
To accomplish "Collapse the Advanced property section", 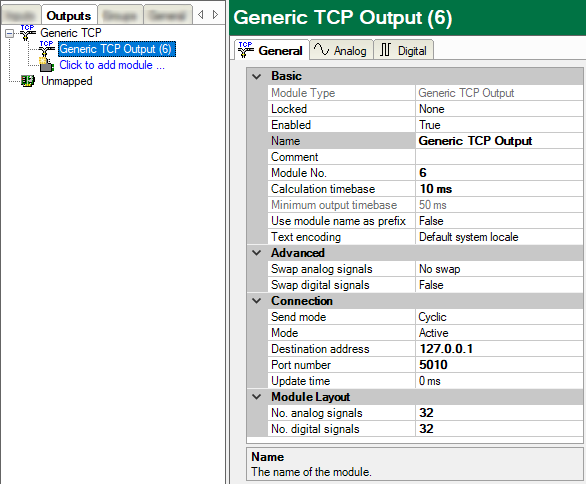I will pyautogui.click(x=256, y=253).
